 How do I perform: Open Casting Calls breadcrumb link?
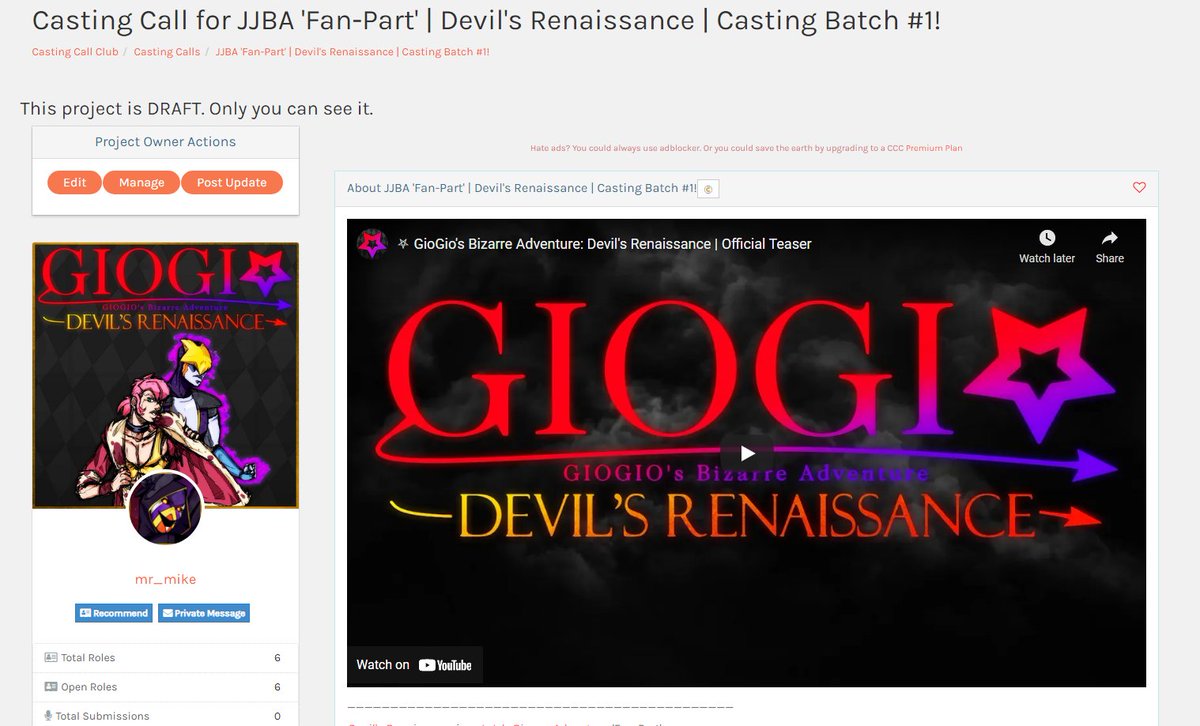167,52
